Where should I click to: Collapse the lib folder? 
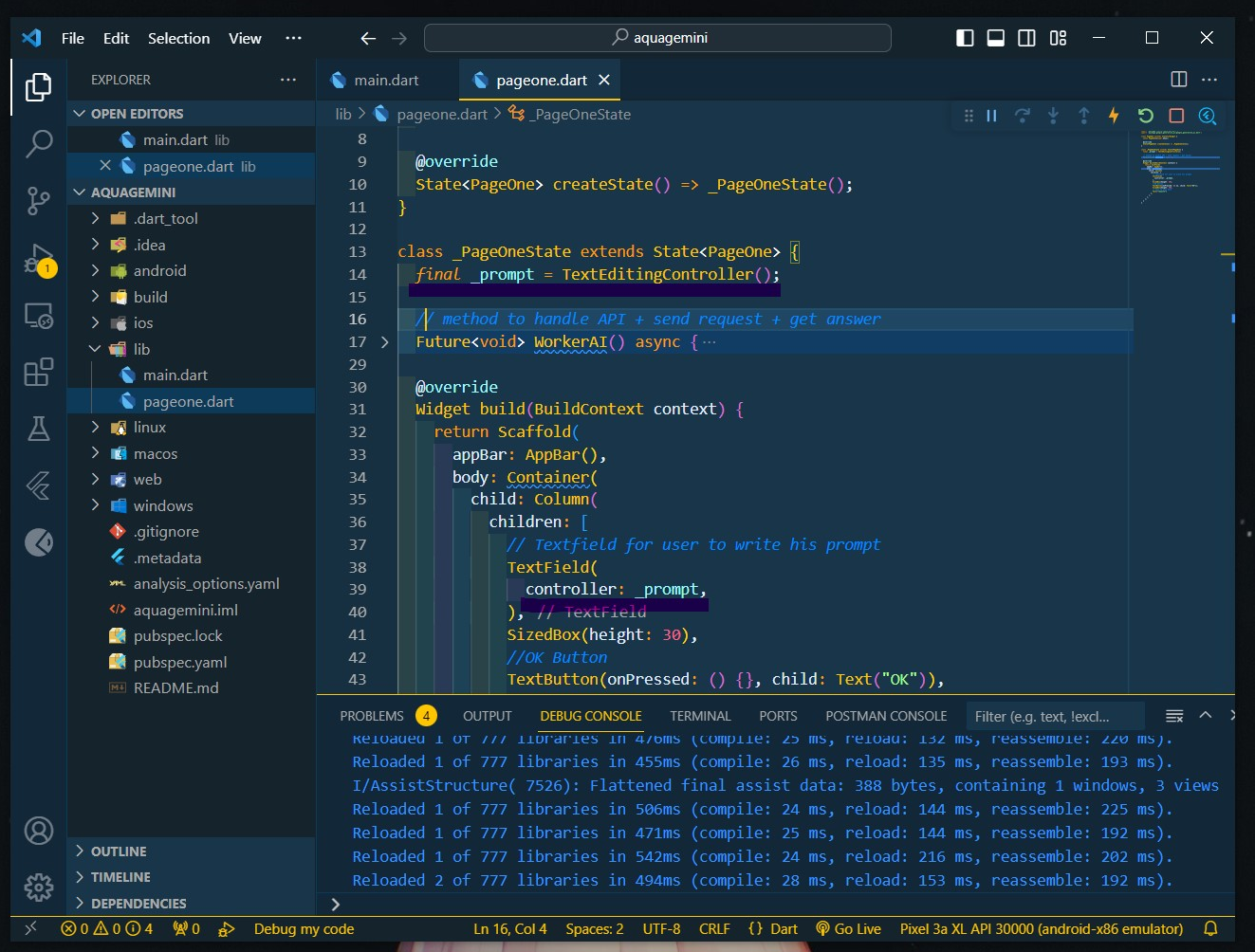tap(95, 349)
